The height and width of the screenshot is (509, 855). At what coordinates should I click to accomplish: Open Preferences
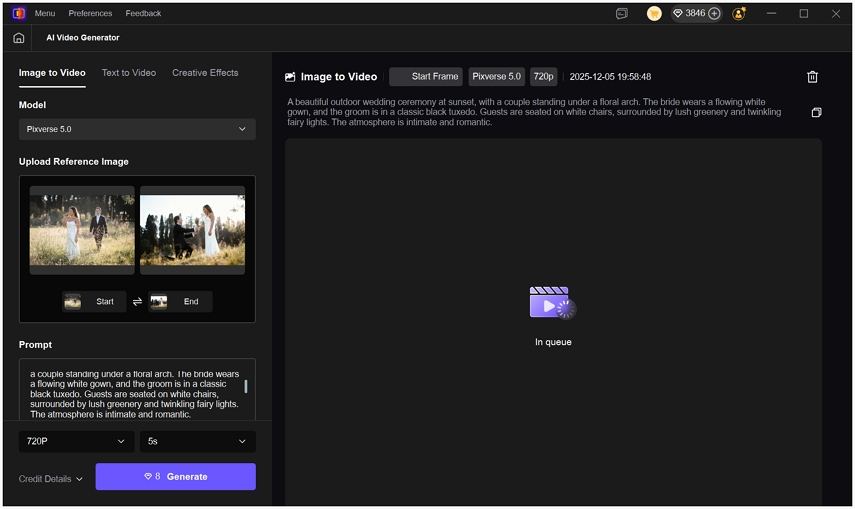[x=90, y=13]
